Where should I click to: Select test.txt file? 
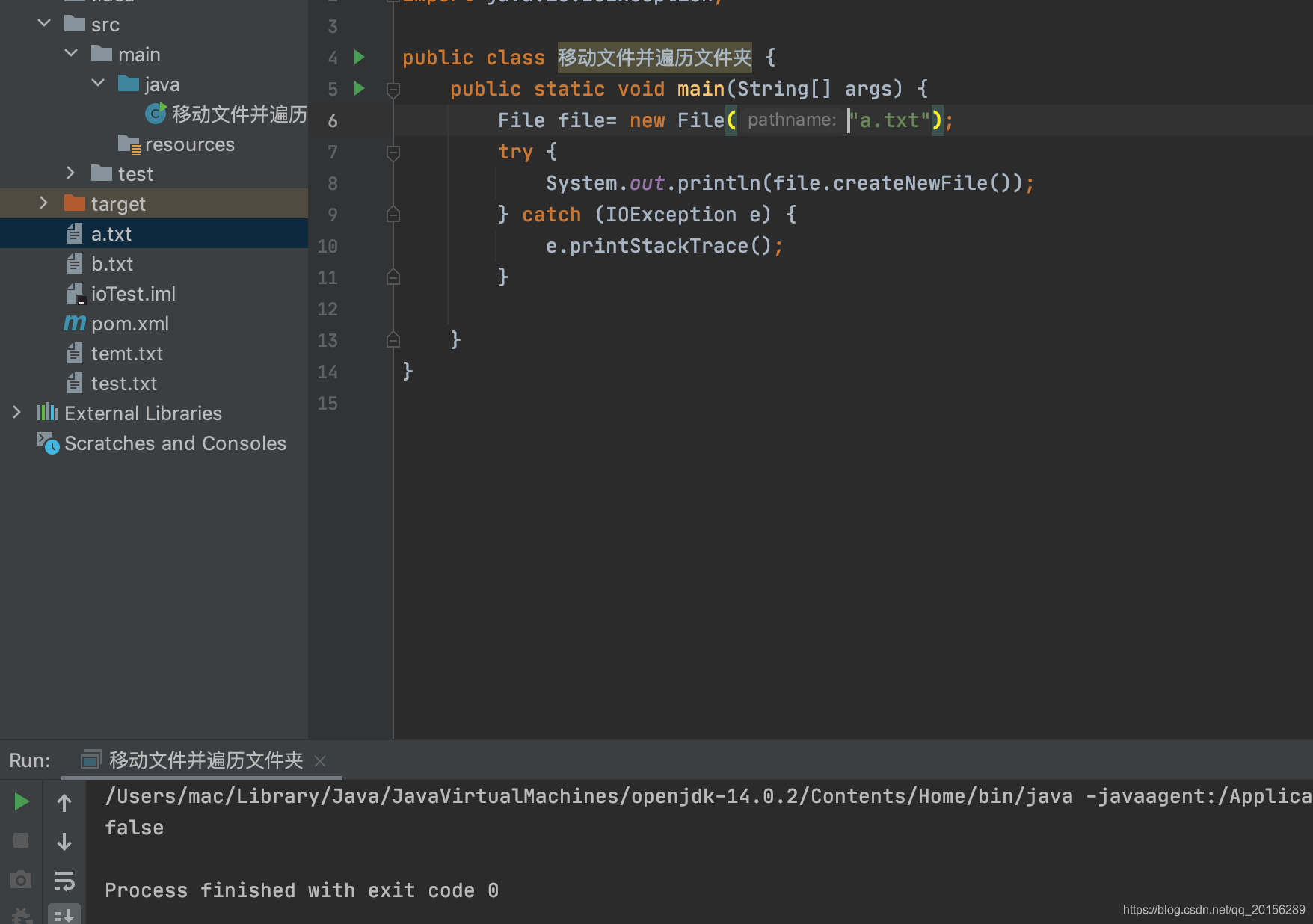point(154,383)
